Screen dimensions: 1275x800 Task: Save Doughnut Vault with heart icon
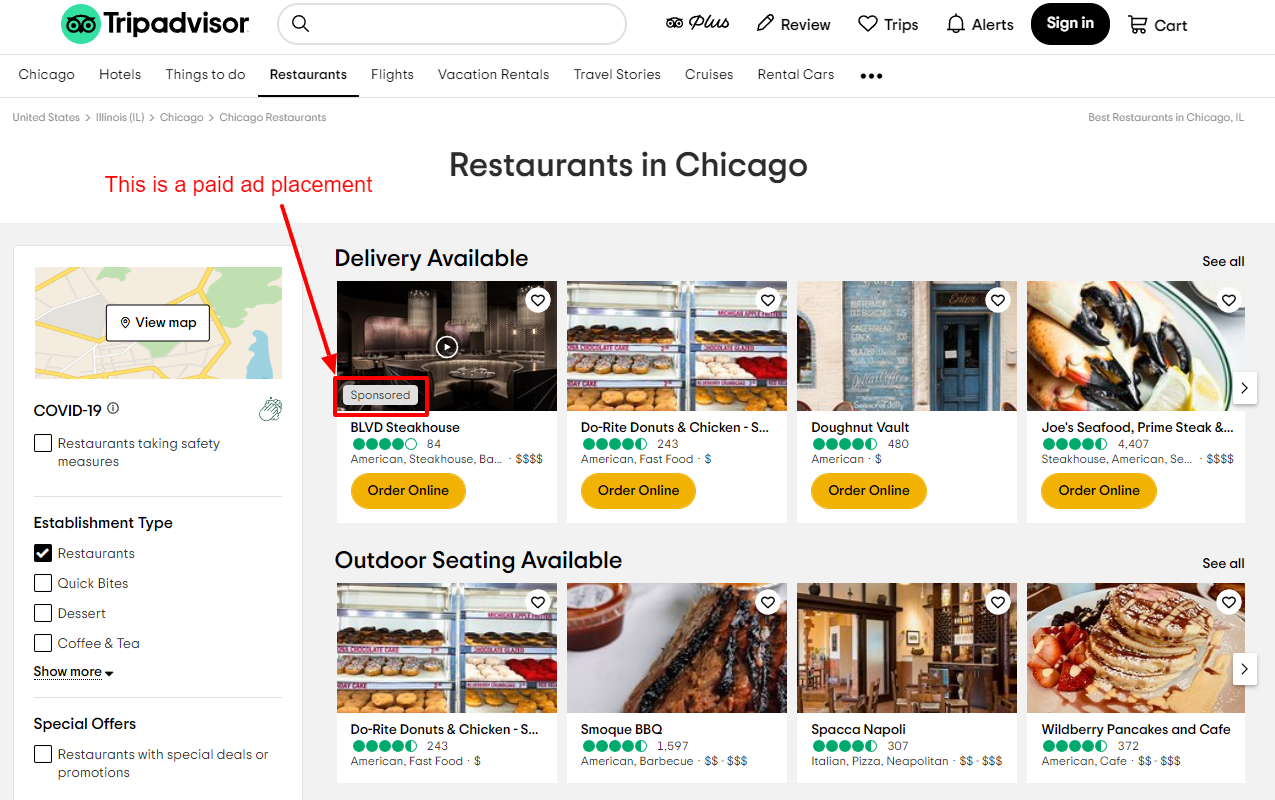pyautogui.click(x=998, y=300)
